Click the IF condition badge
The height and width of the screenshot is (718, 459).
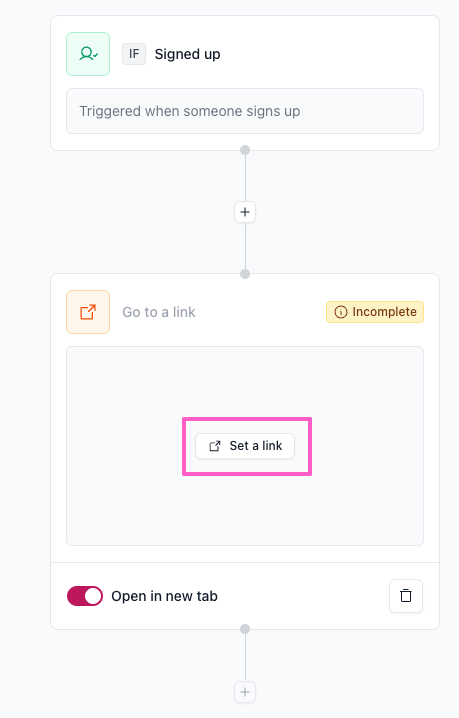[x=134, y=54]
